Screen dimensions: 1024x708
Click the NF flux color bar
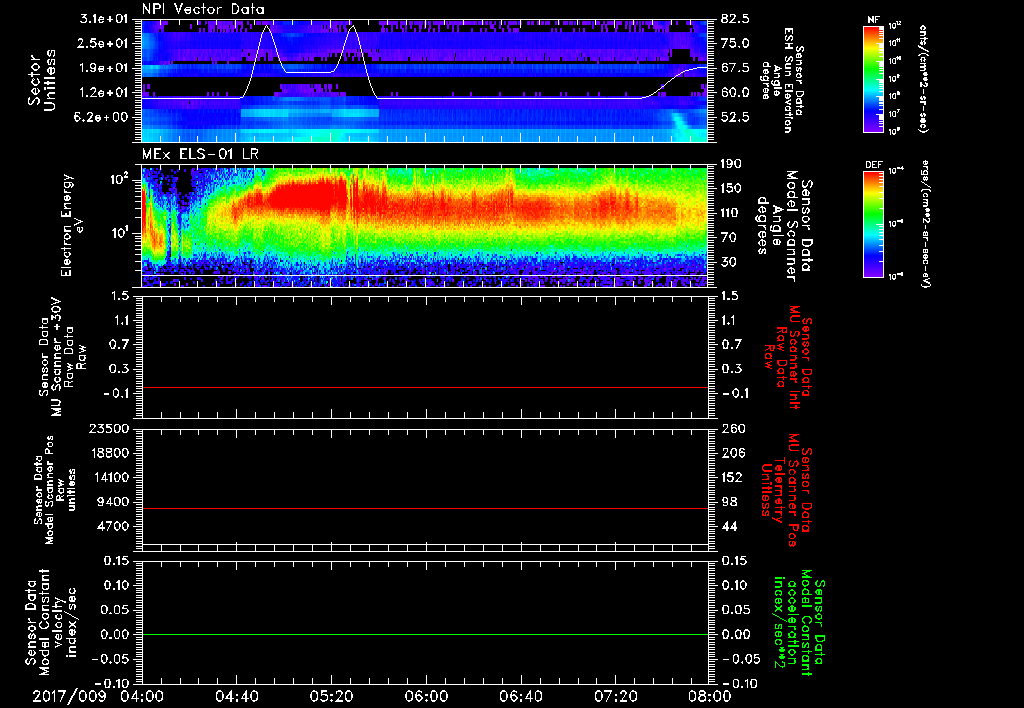873,79
